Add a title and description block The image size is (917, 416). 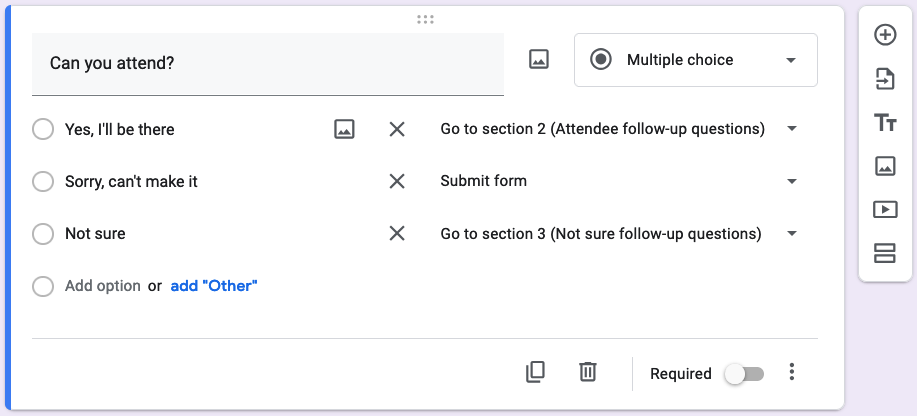point(885,123)
